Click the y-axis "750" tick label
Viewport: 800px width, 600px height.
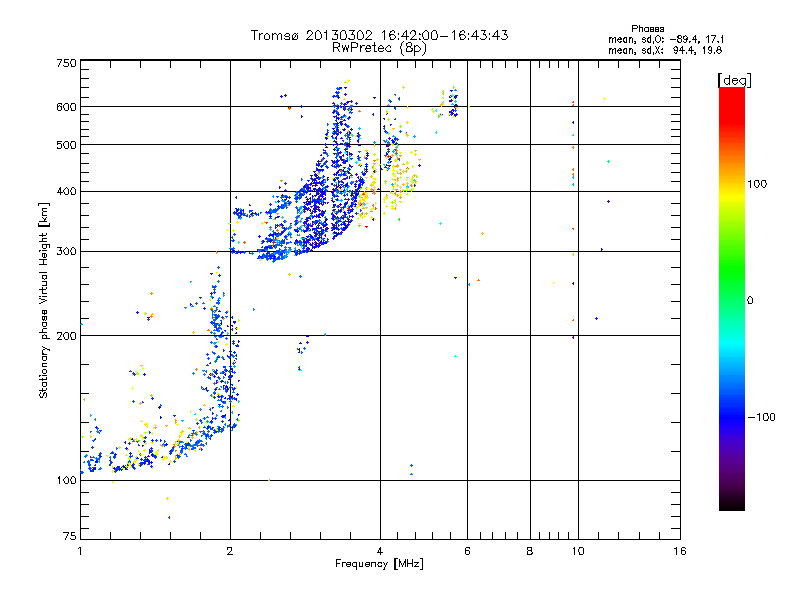(66, 63)
